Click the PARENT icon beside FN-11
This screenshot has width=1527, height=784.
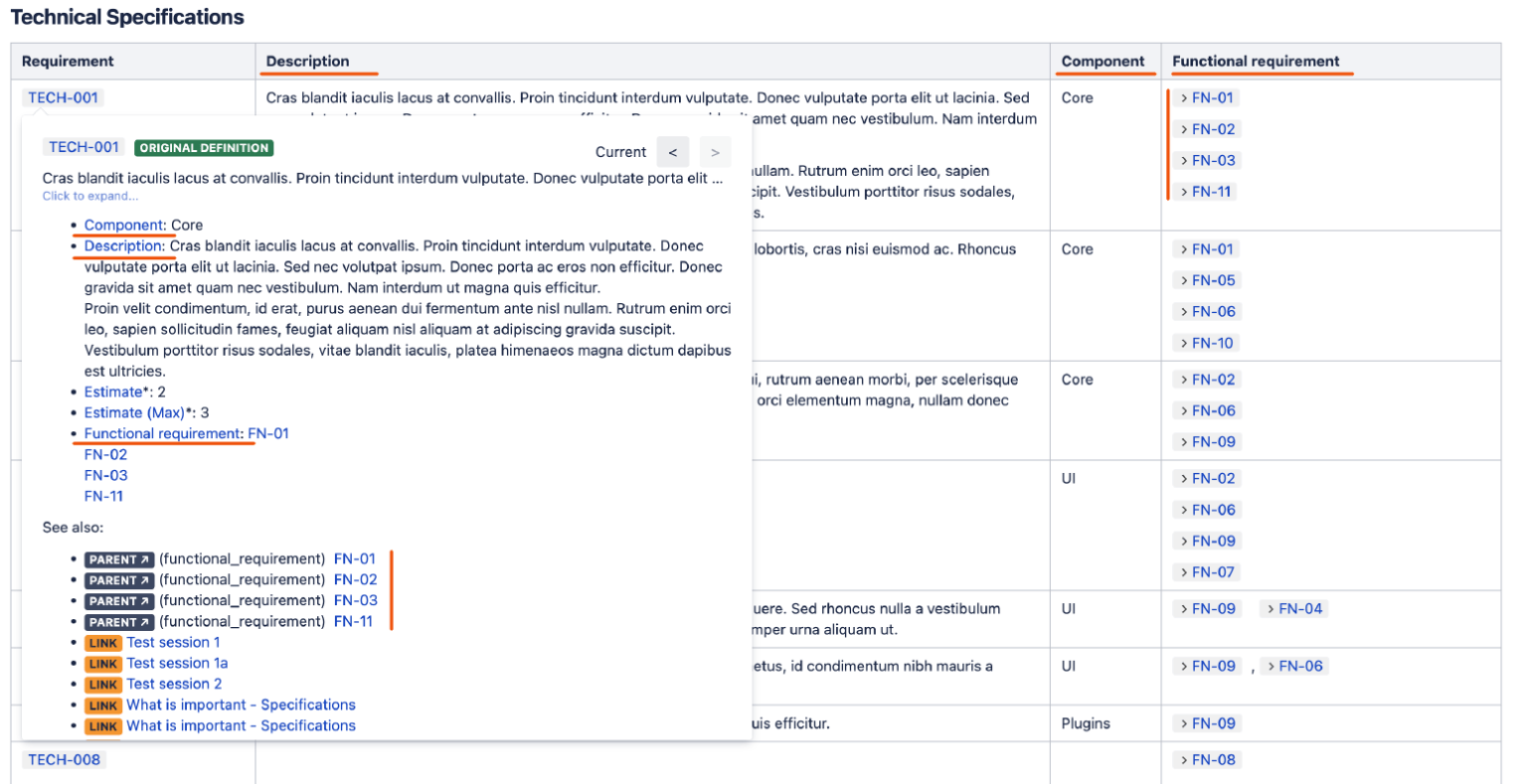tap(118, 622)
